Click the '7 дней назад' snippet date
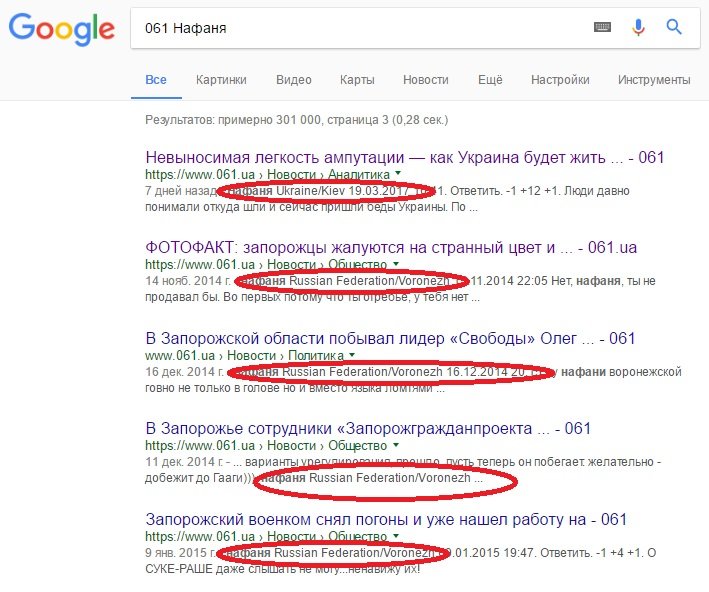Viewport: 709px width, 592px height. (x=181, y=191)
